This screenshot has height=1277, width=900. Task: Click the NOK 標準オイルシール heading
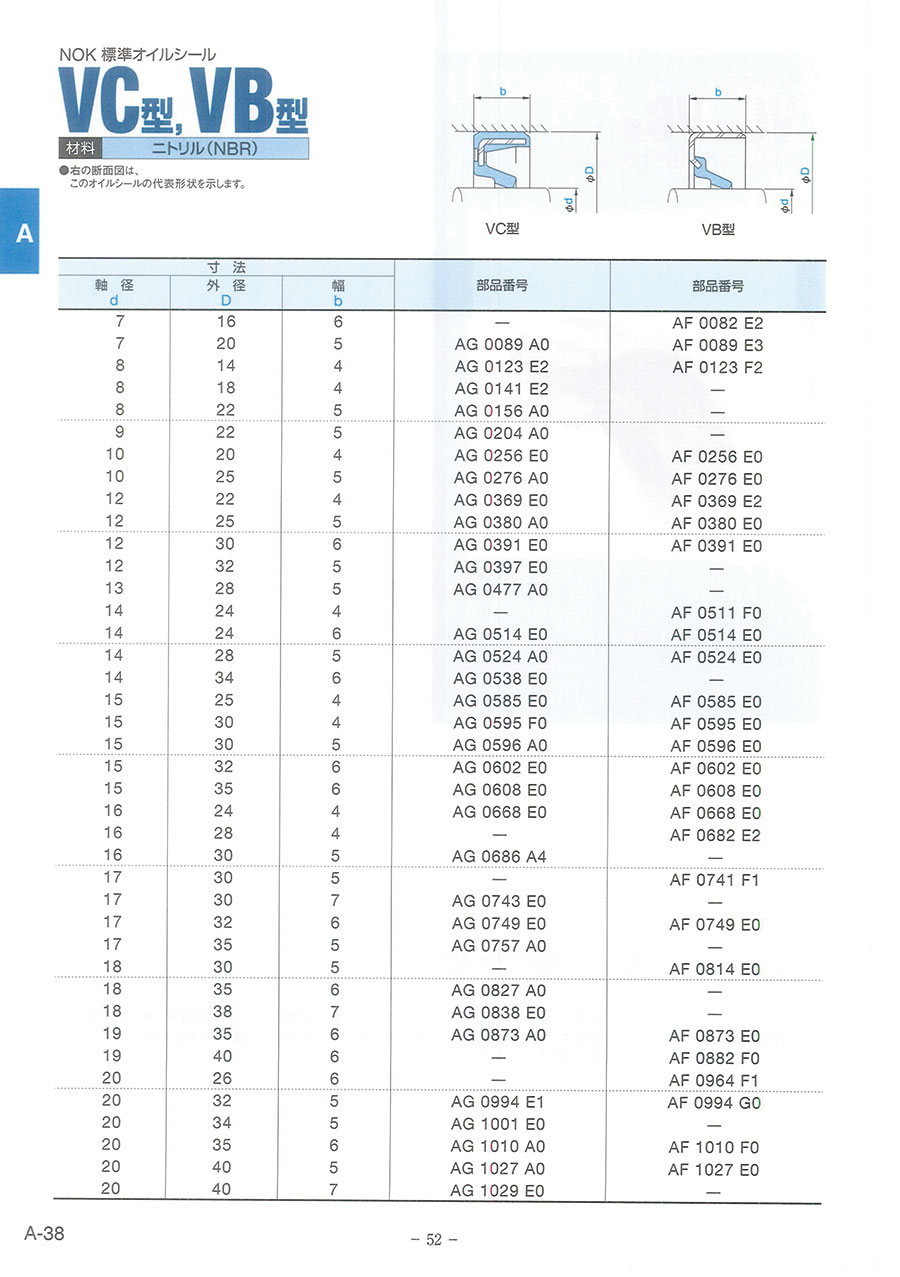(x=137, y=57)
